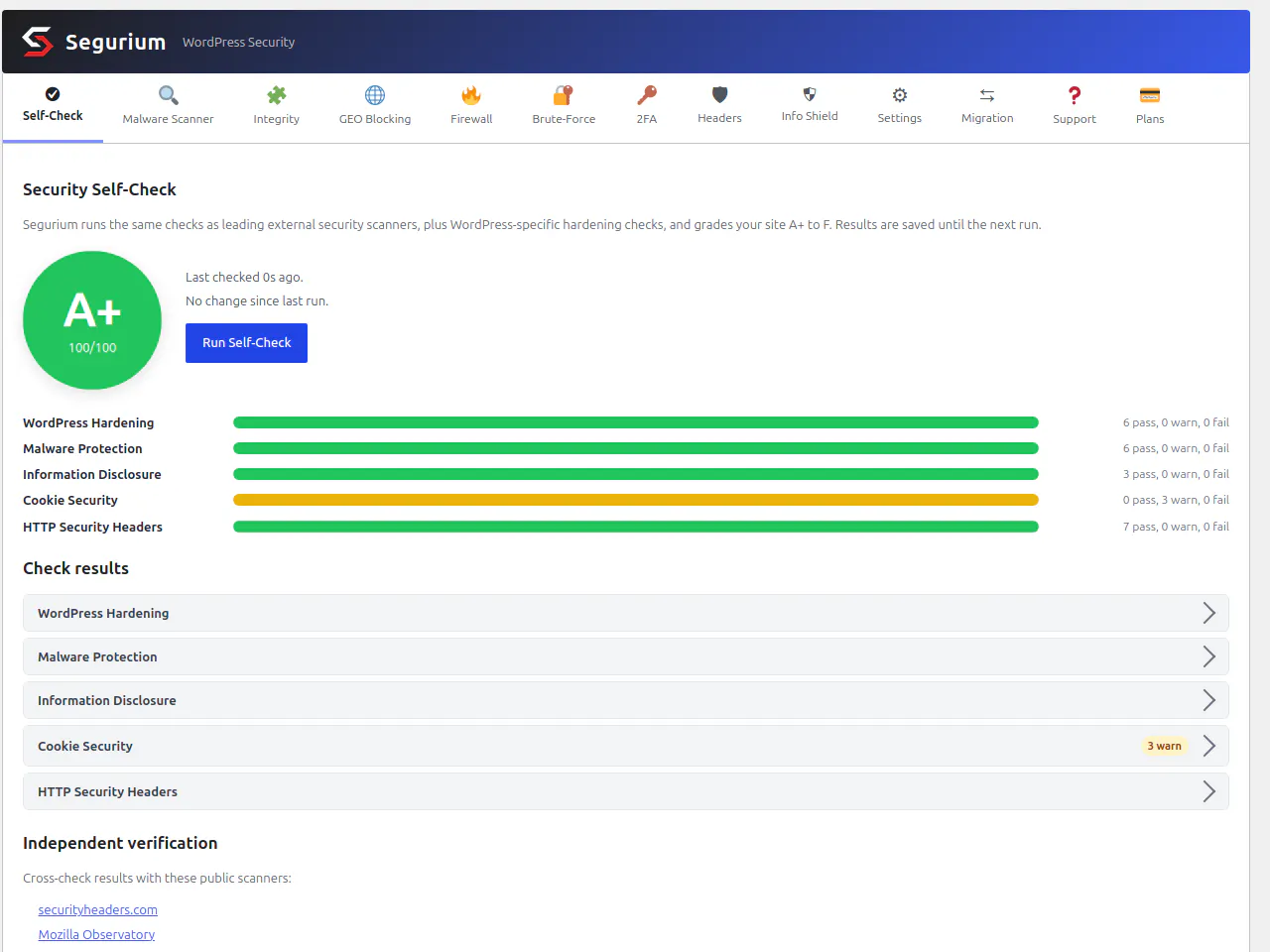Click the "No change since last run." text
This screenshot has height=952, width=1270.
(x=257, y=301)
